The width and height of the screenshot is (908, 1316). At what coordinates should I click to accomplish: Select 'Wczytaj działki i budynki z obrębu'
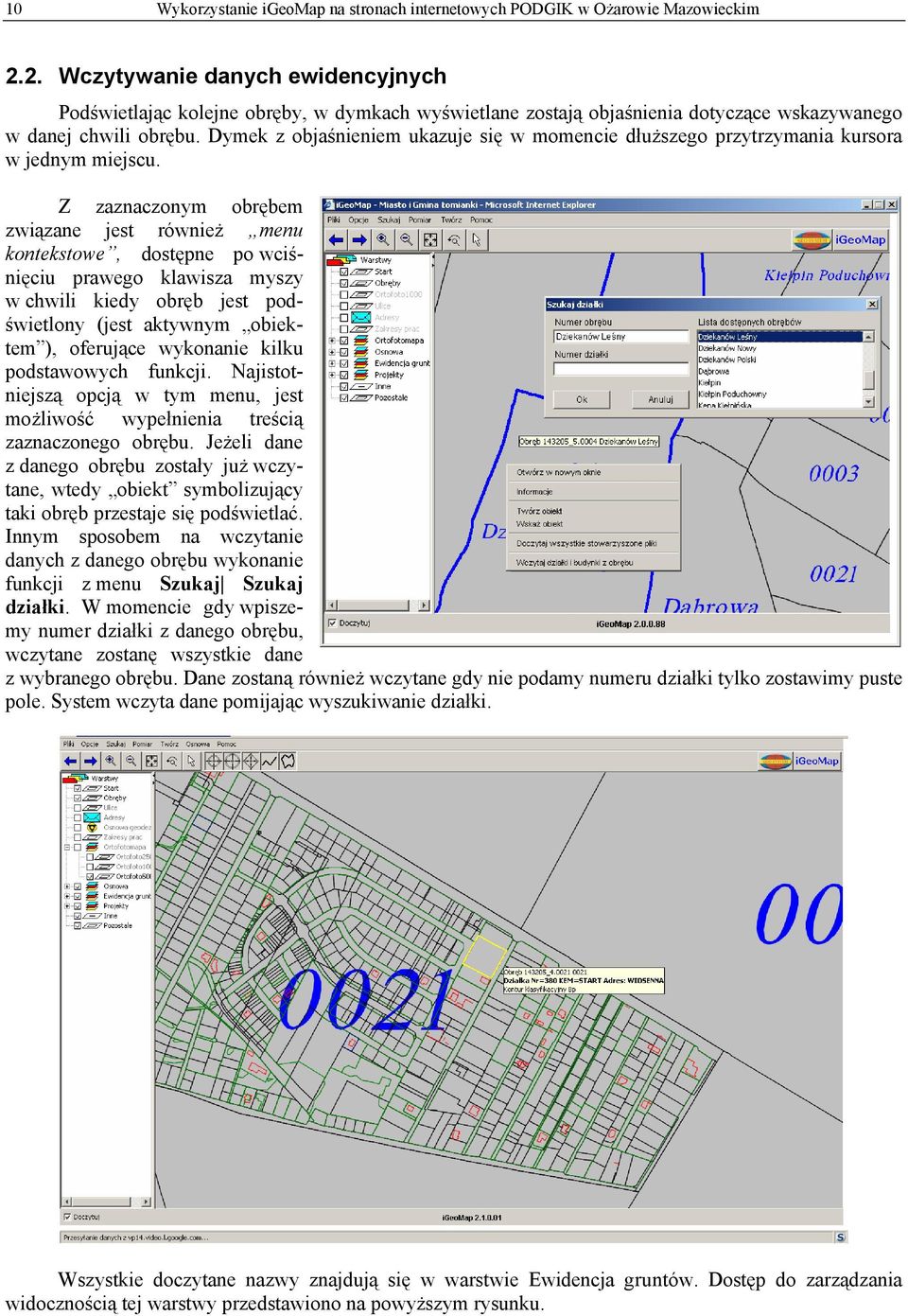tap(575, 563)
